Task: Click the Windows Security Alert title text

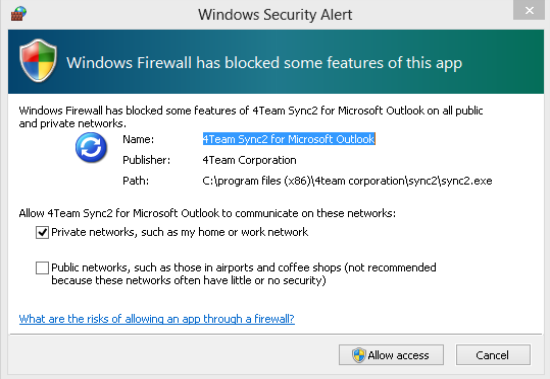Action: 275,15
